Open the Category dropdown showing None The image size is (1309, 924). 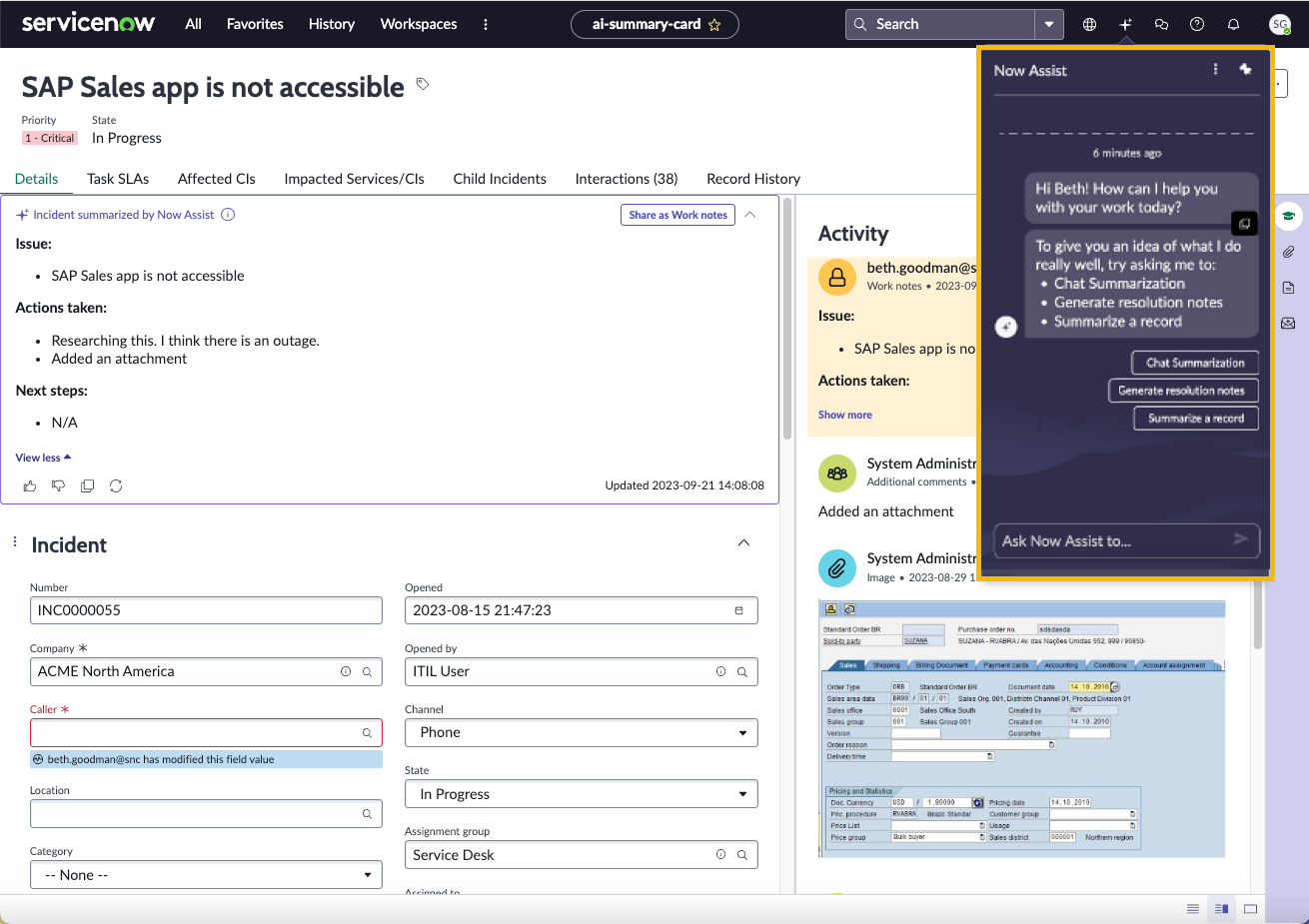[x=206, y=875]
